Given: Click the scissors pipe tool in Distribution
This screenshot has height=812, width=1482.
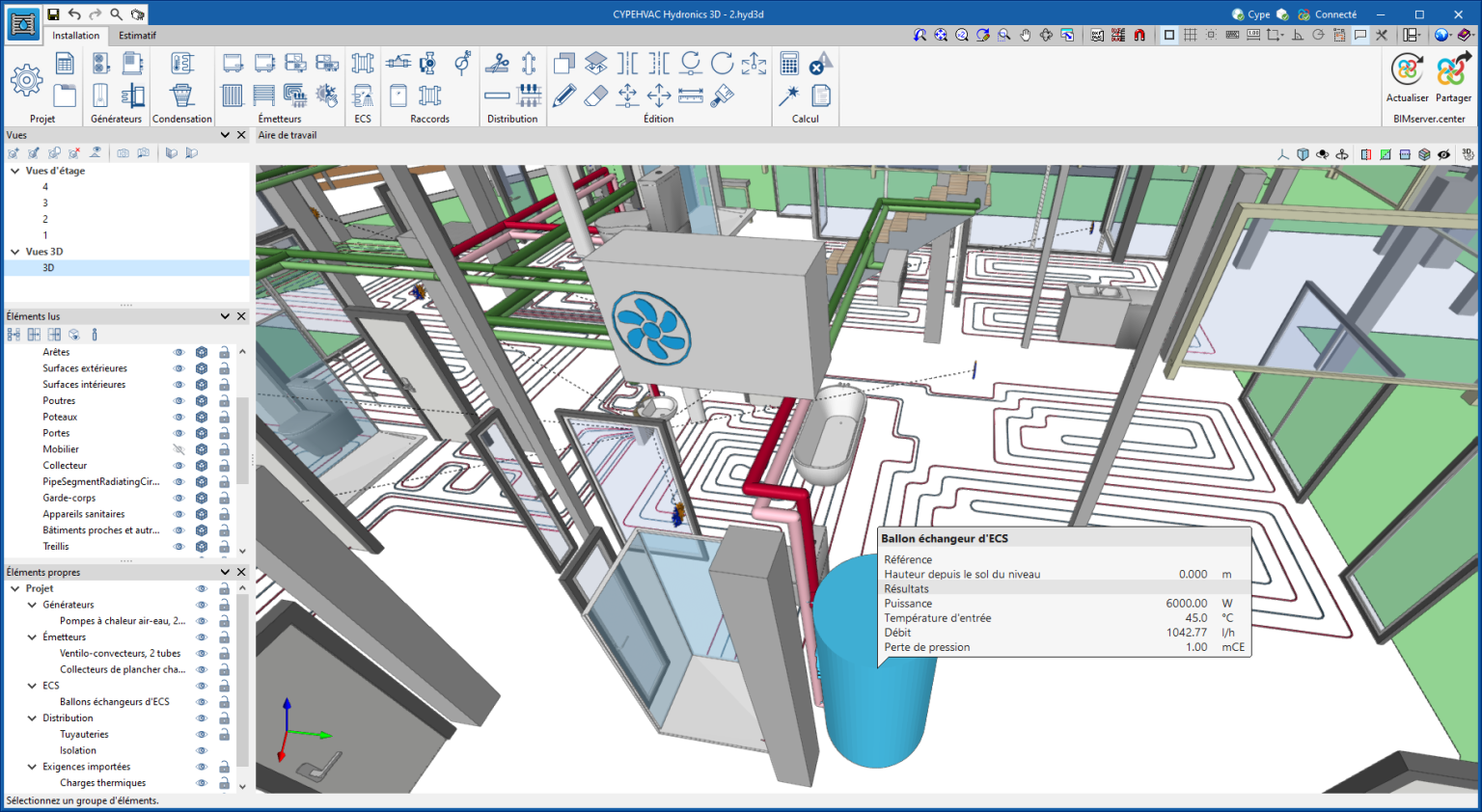Looking at the screenshot, I should pos(497,65).
